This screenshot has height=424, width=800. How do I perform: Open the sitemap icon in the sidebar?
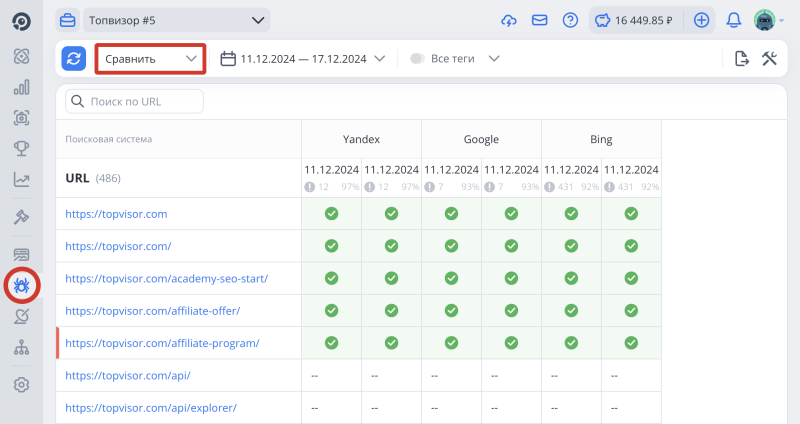[21, 348]
